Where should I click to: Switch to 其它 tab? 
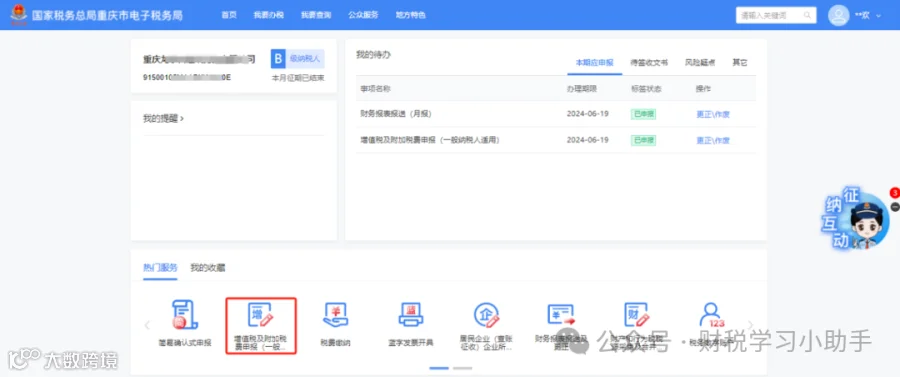740,63
